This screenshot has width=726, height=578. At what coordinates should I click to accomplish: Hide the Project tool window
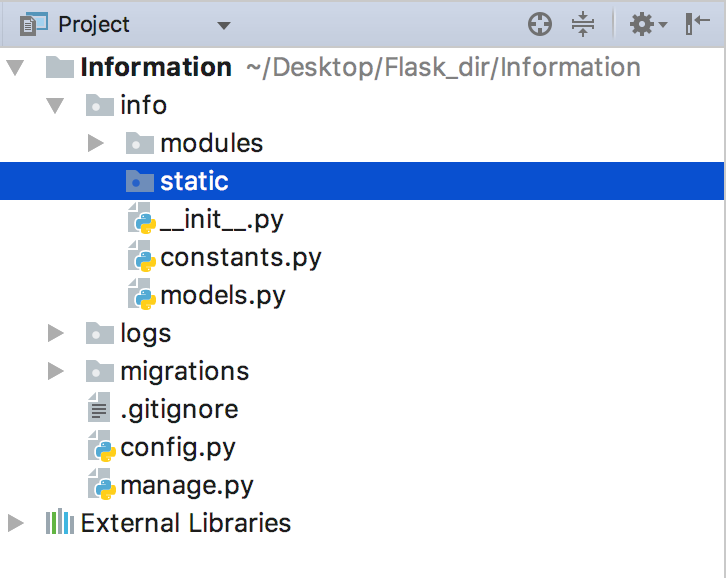pos(697,23)
